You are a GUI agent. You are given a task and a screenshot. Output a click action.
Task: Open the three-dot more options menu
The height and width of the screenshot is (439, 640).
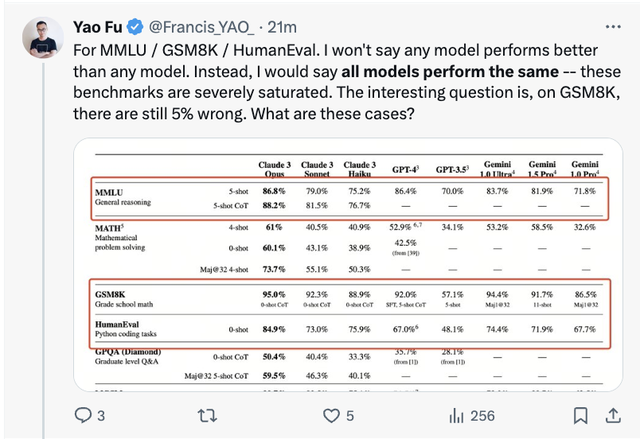pyautogui.click(x=613, y=25)
